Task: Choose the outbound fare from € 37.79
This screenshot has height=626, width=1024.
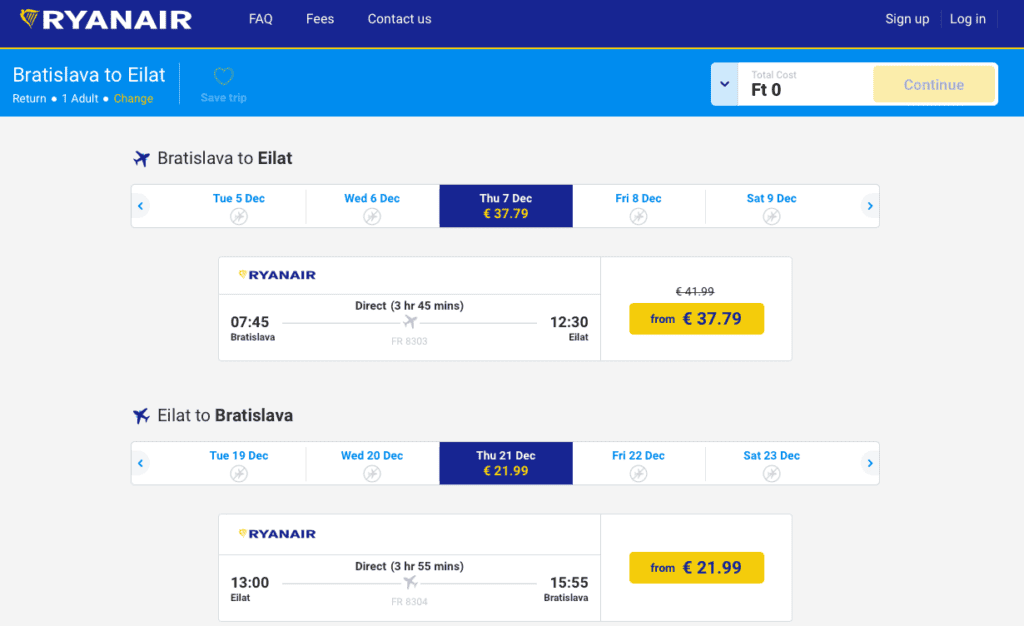Action: pos(697,319)
